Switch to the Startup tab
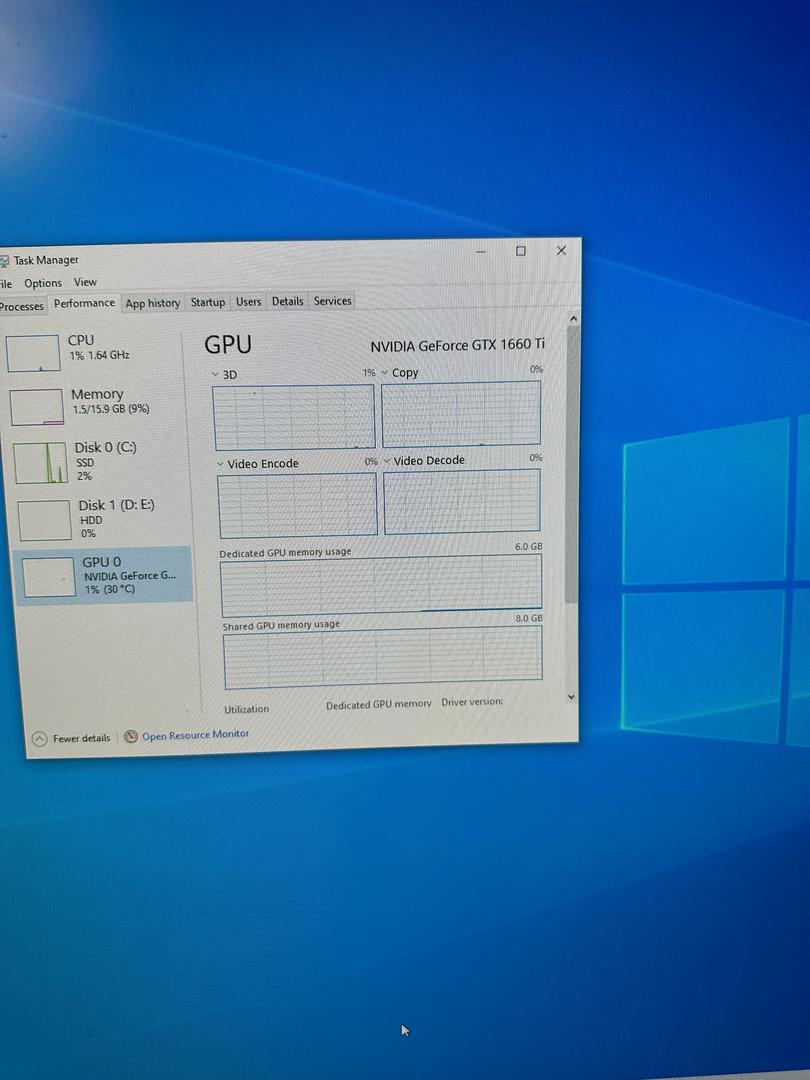The width and height of the screenshot is (810, 1080). 208,302
